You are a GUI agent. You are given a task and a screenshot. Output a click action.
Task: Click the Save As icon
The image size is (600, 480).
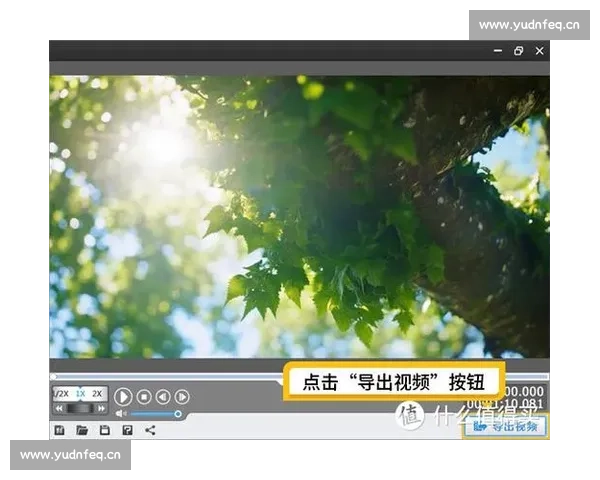click(x=127, y=430)
